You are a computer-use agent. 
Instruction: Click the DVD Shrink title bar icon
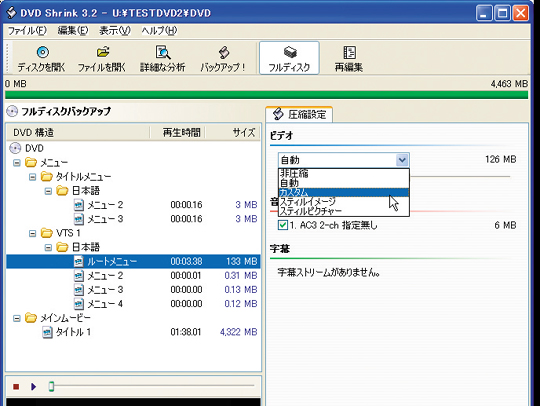point(11,12)
